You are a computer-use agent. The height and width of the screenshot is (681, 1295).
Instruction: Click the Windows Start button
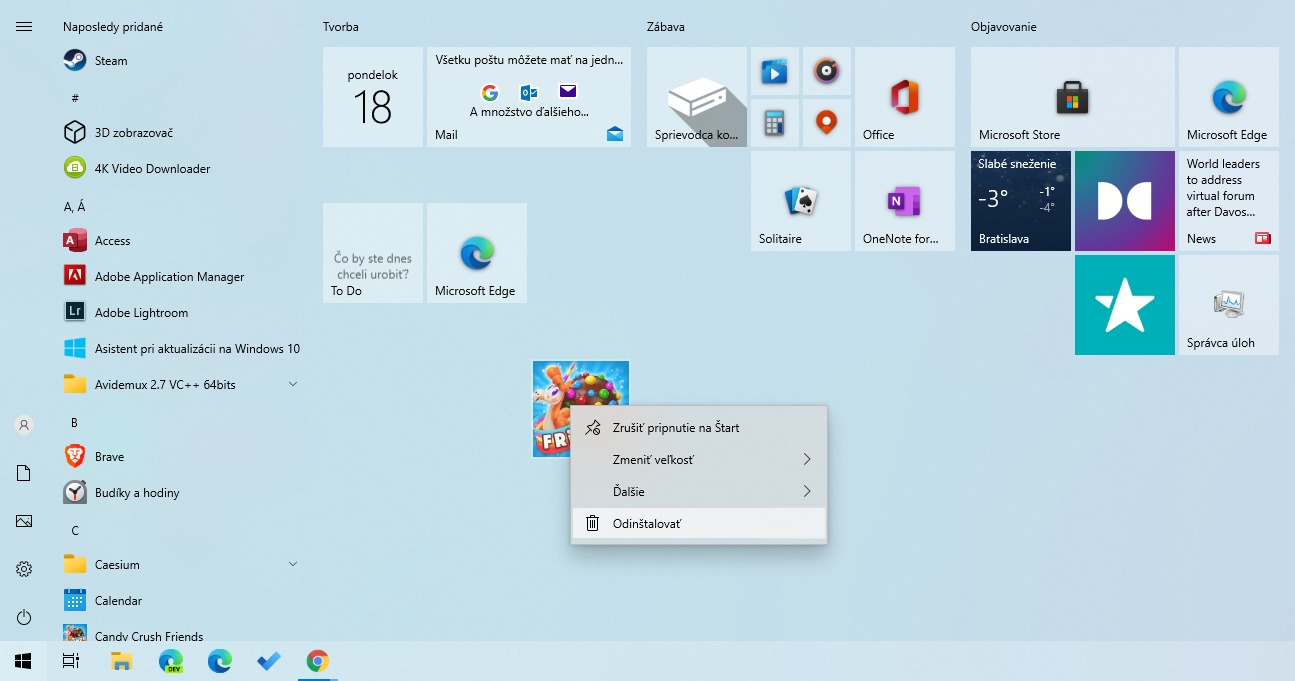pos(23,661)
